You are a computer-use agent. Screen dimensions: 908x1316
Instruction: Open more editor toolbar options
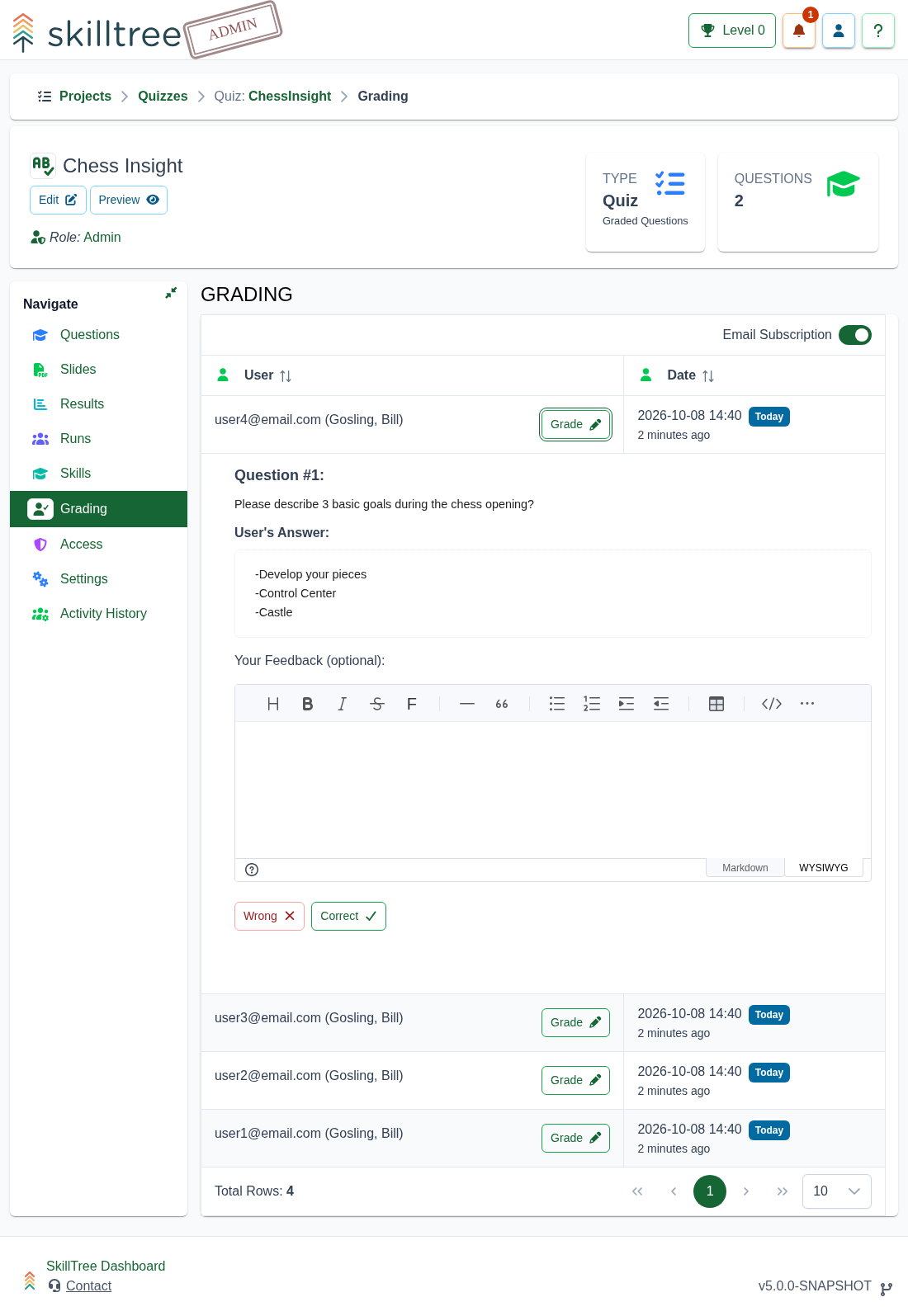point(807,704)
